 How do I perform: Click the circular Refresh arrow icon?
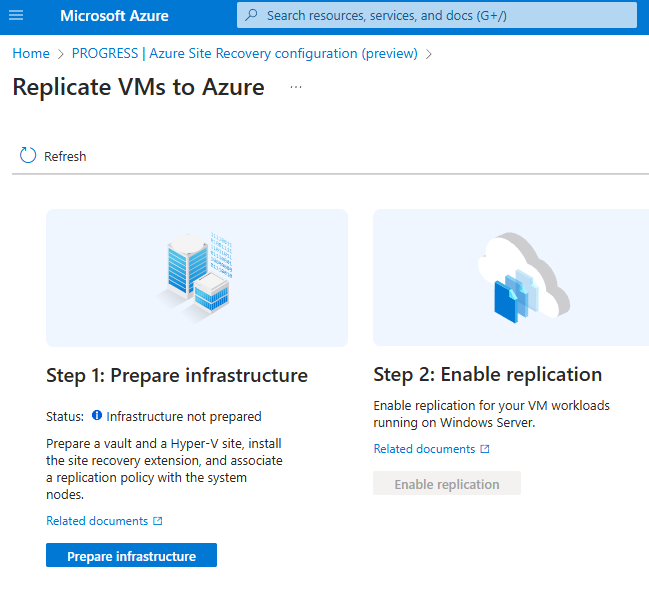[x=28, y=156]
